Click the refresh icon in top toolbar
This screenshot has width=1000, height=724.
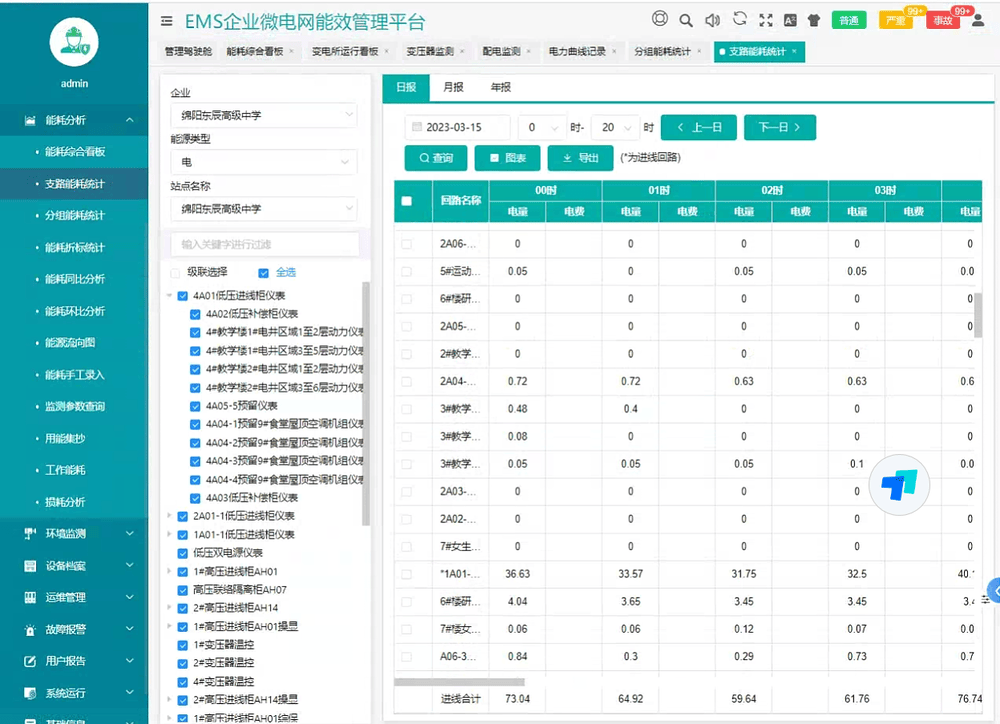pos(740,19)
